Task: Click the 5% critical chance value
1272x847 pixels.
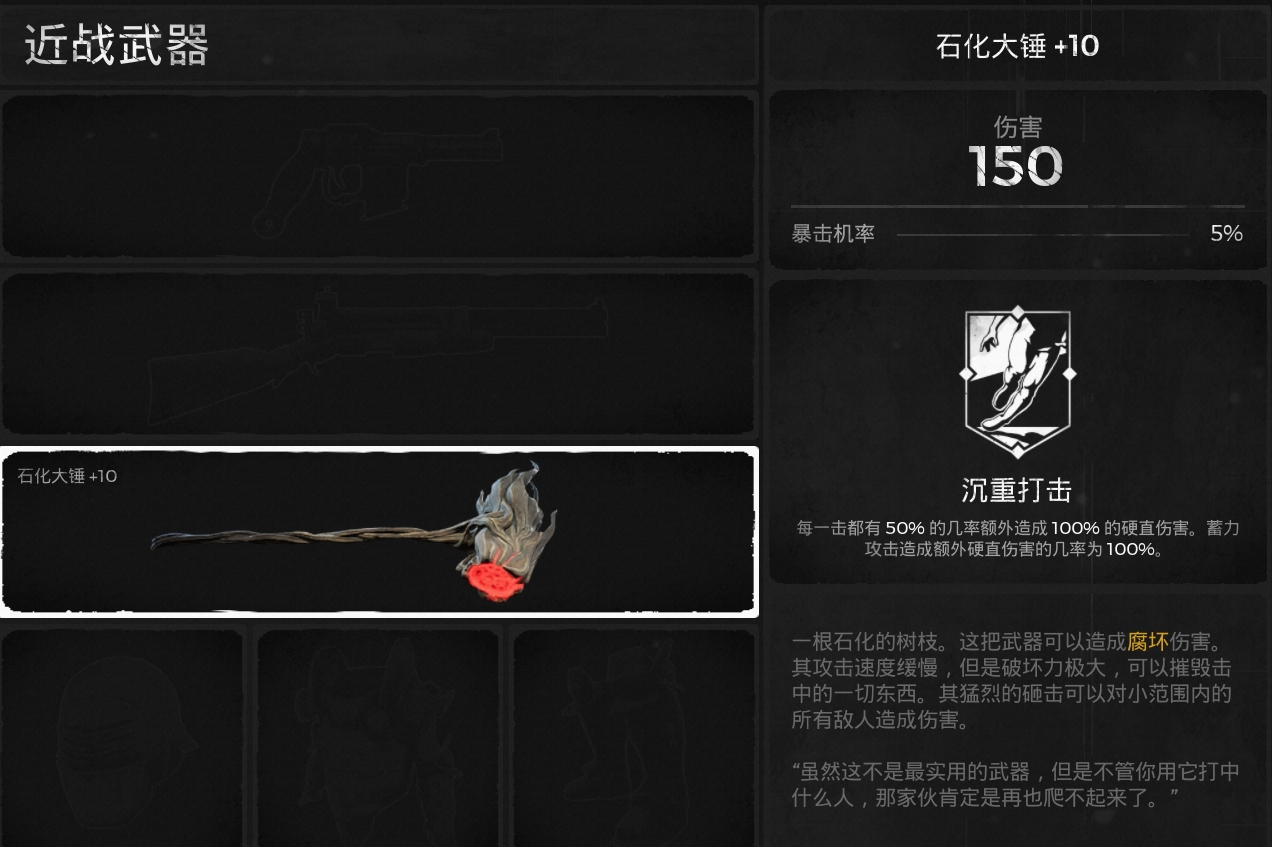Action: click(1226, 234)
